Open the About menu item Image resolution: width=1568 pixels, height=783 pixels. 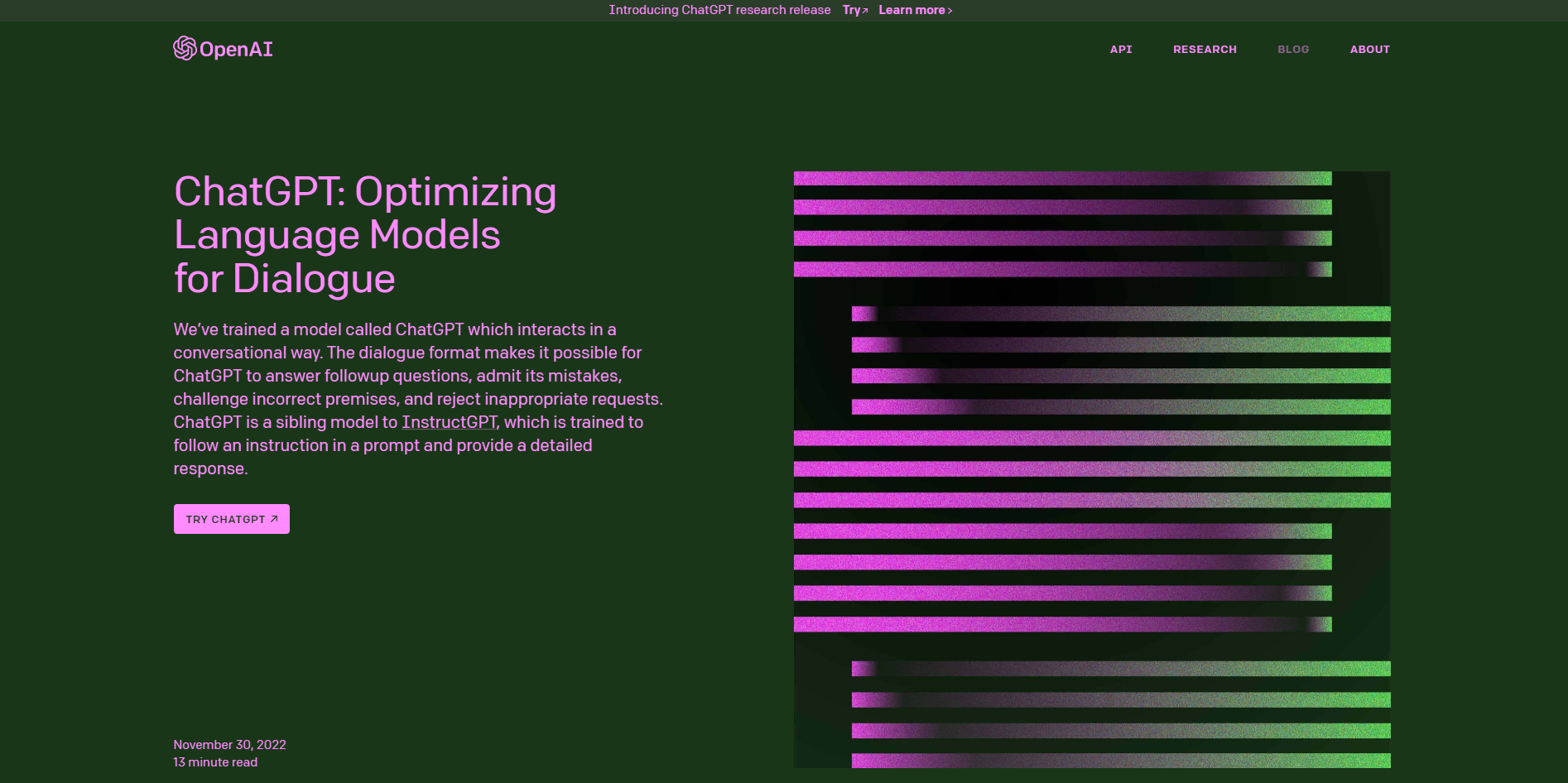click(x=1370, y=50)
